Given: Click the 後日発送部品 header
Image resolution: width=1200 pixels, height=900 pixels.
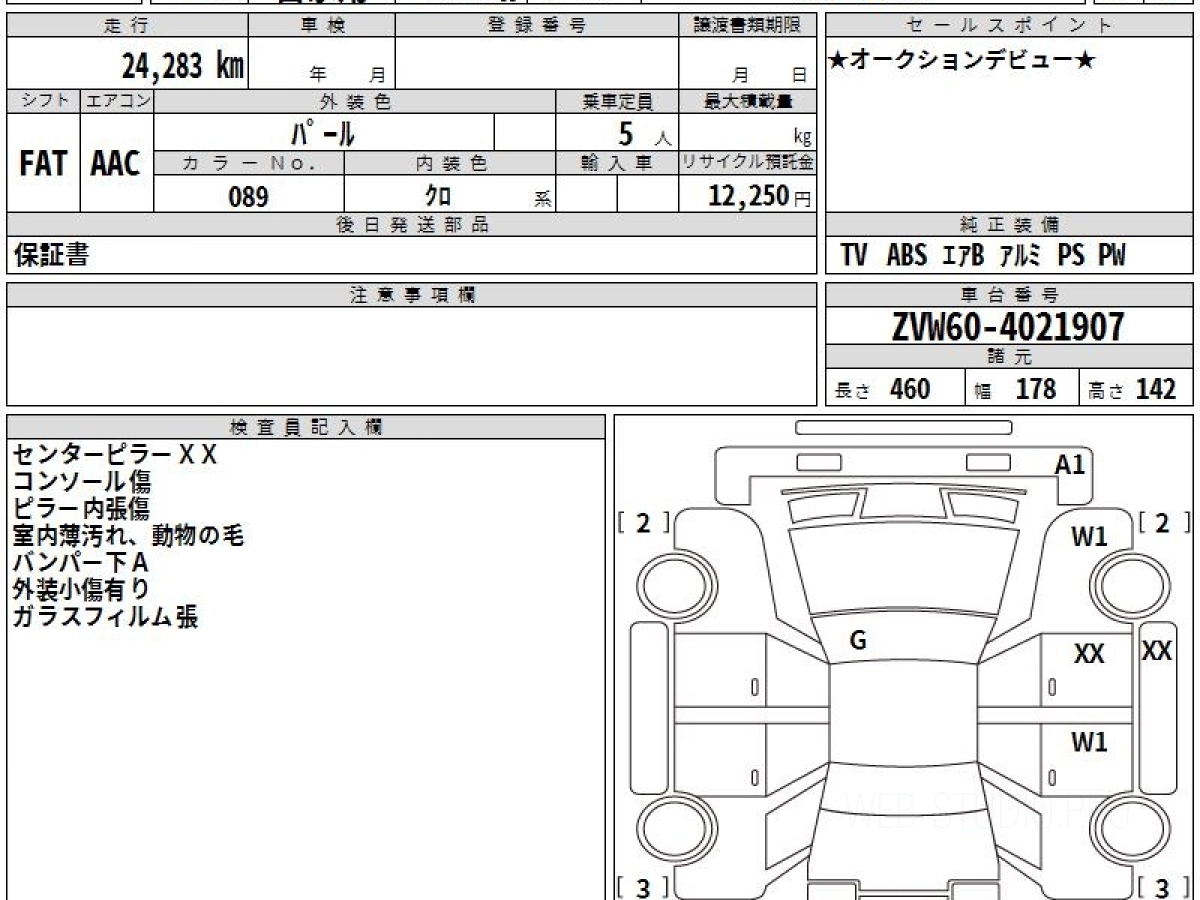Looking at the screenshot, I should 412,225.
